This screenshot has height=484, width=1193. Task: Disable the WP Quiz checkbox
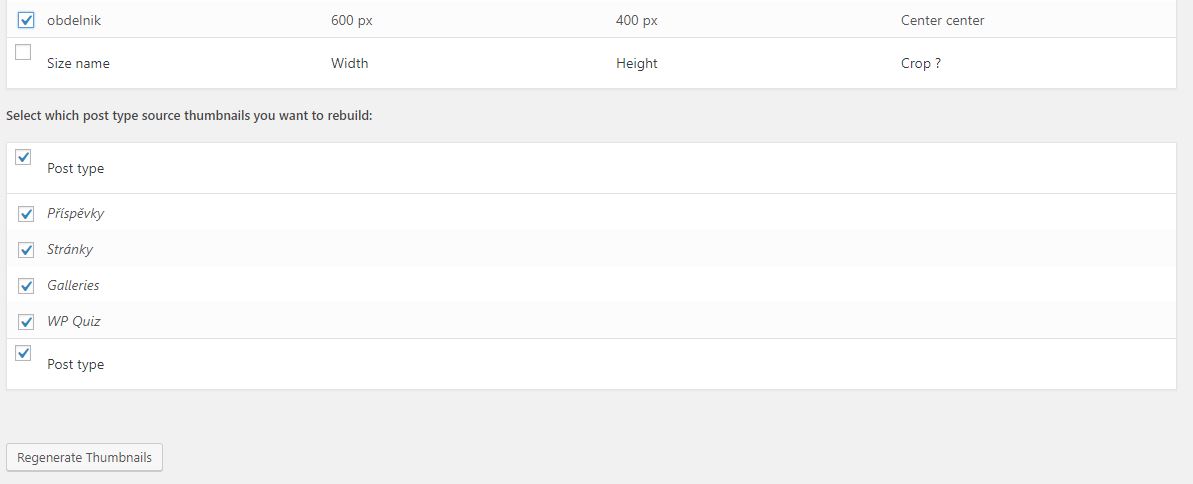26,322
